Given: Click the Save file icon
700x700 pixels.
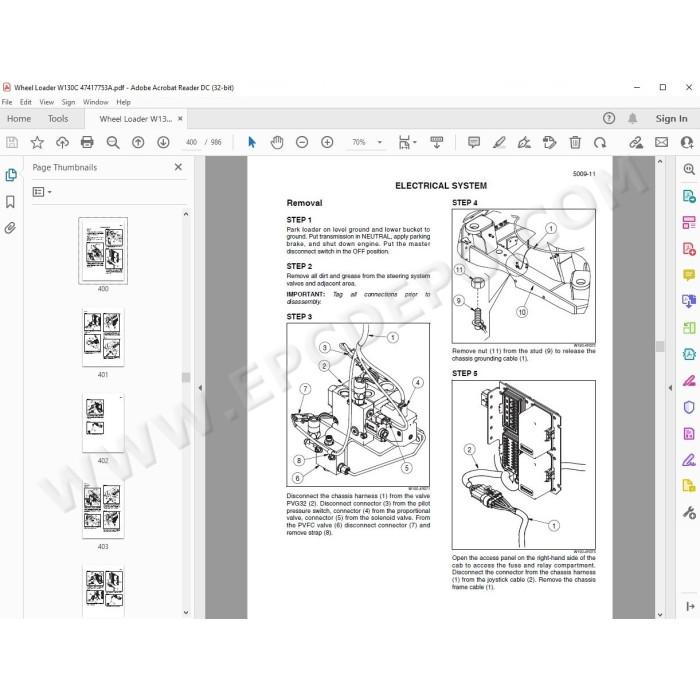Looking at the screenshot, I should (x=12, y=142).
